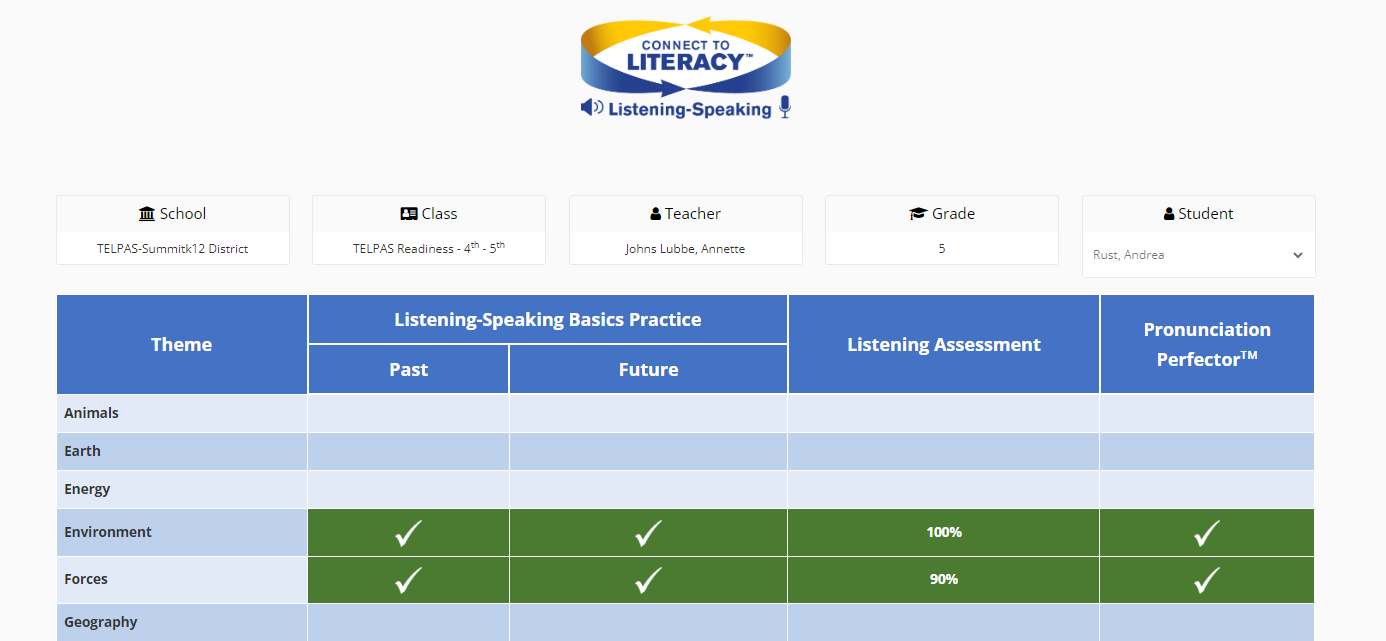Open the Environment 100% listening score
Image resolution: width=1386 pixels, height=641 pixels.
pos(944,532)
